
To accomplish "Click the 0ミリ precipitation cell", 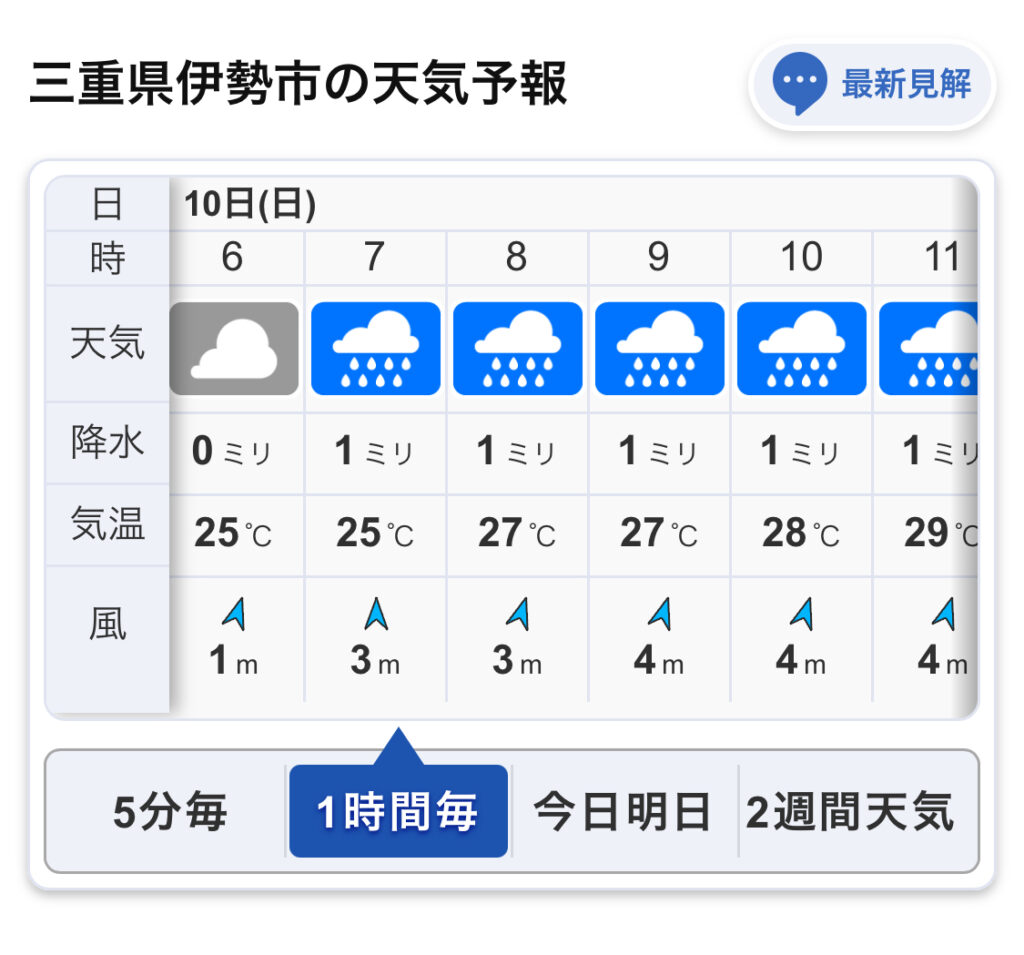I will [234, 451].
